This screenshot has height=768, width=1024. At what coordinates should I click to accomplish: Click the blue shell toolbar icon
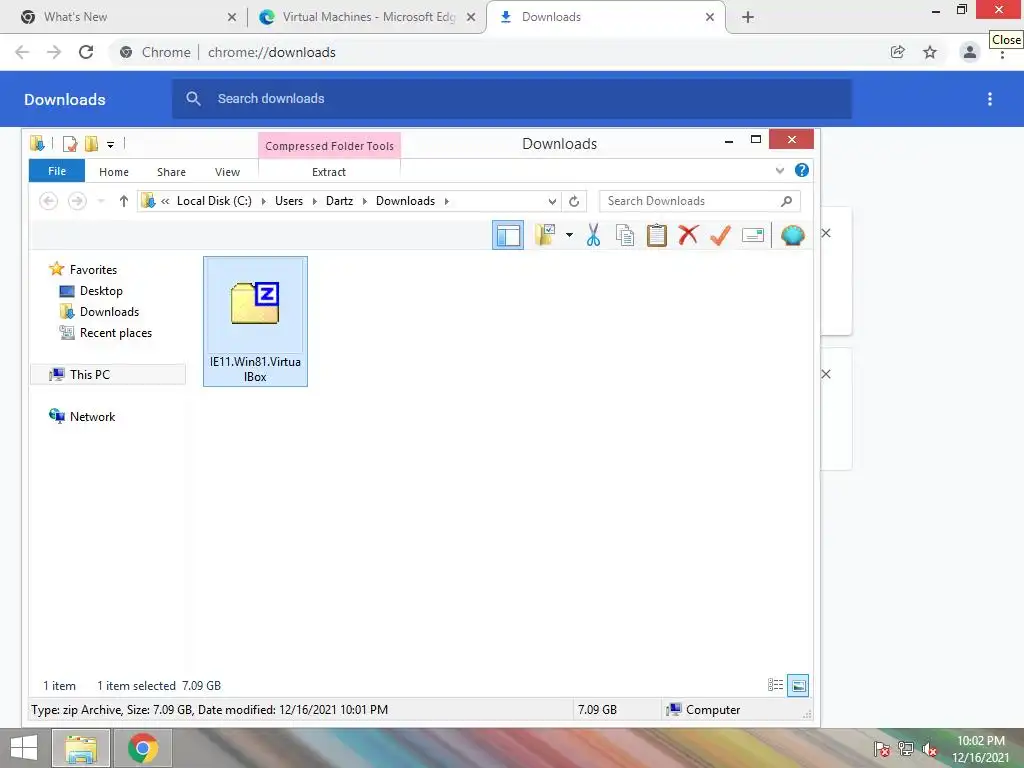click(x=793, y=235)
